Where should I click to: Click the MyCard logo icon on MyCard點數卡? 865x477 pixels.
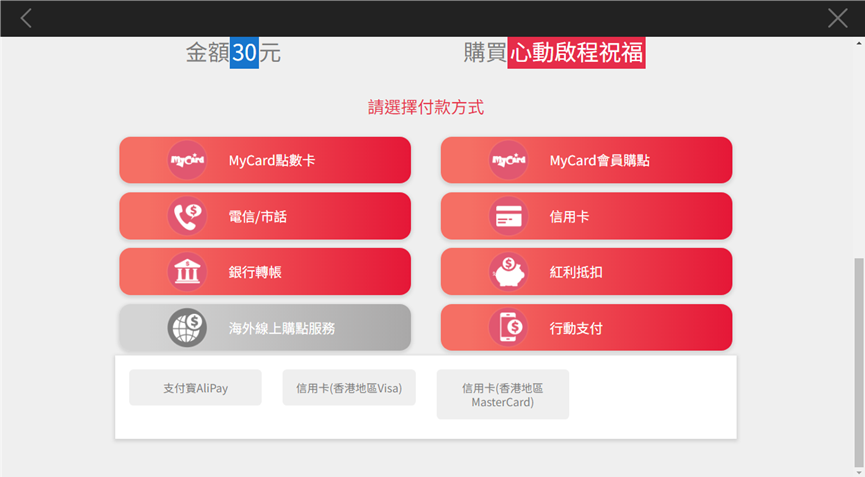tap(187, 160)
